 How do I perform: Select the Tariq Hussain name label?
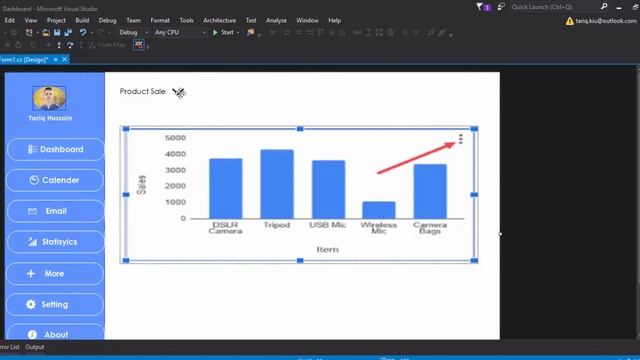pos(50,118)
